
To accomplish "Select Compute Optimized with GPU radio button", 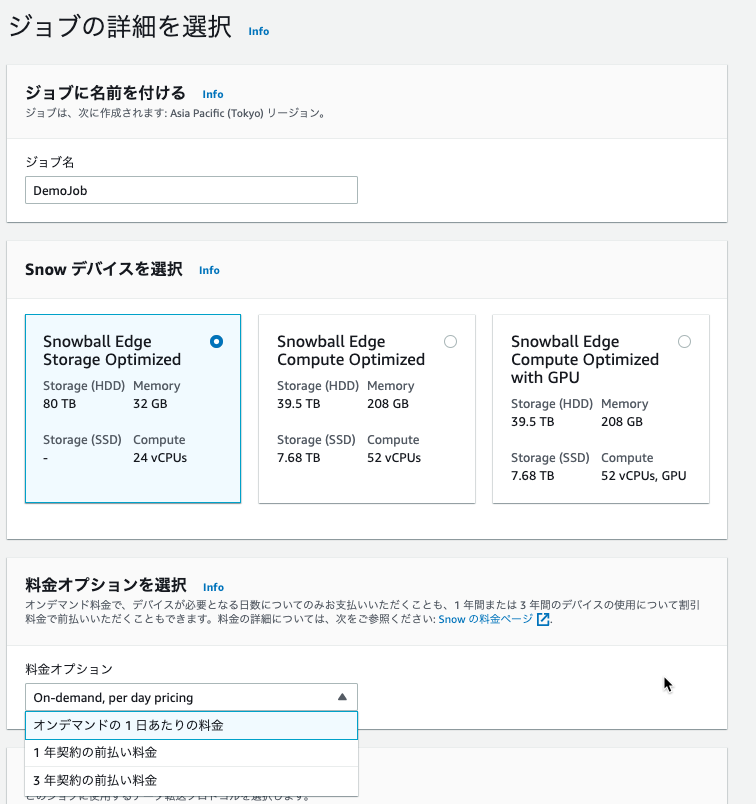I will pyautogui.click(x=684, y=341).
